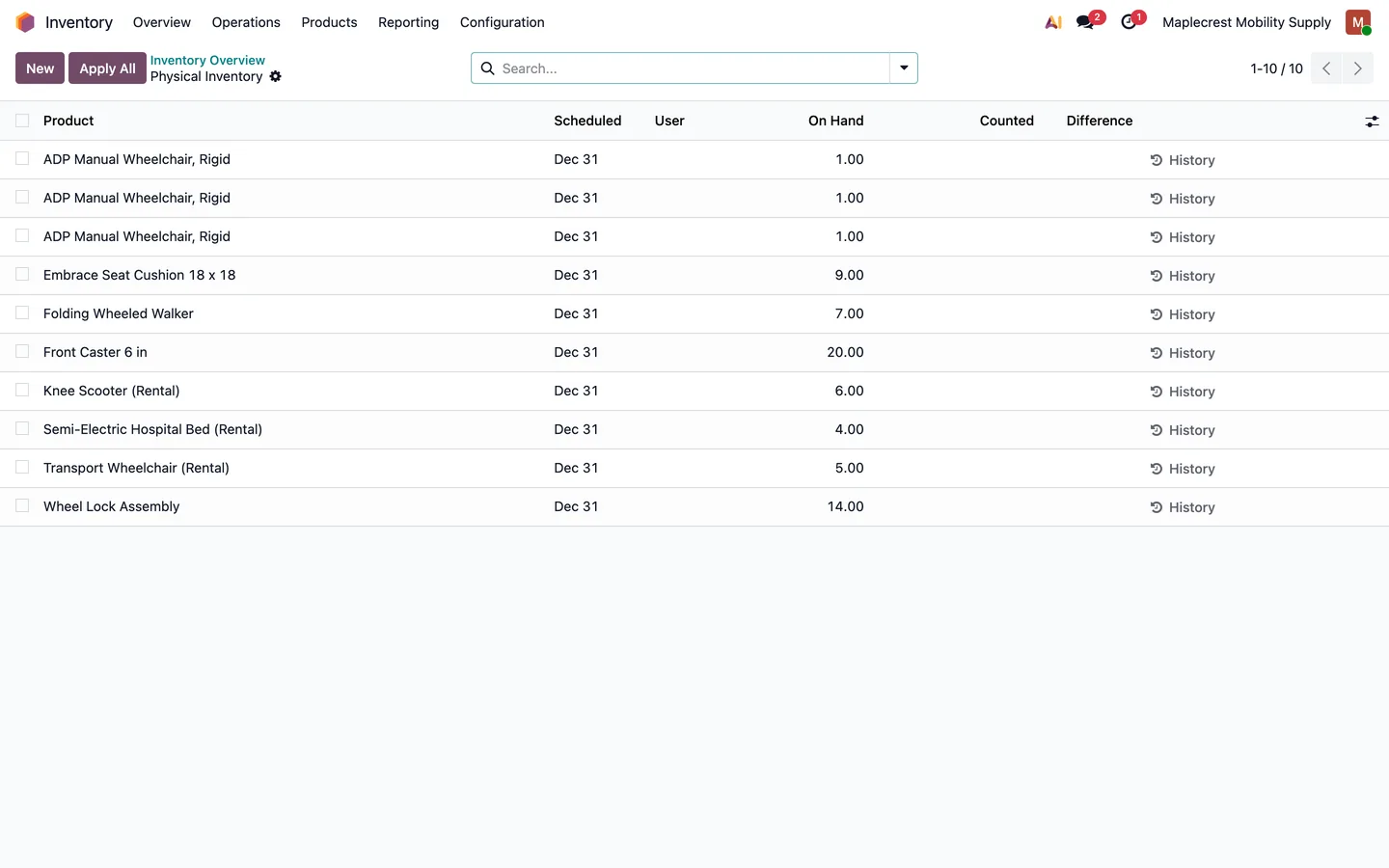Viewport: 1389px width, 868px height.
Task: Select the Wheel Lock Assembly row checkbox
Action: click(22, 506)
